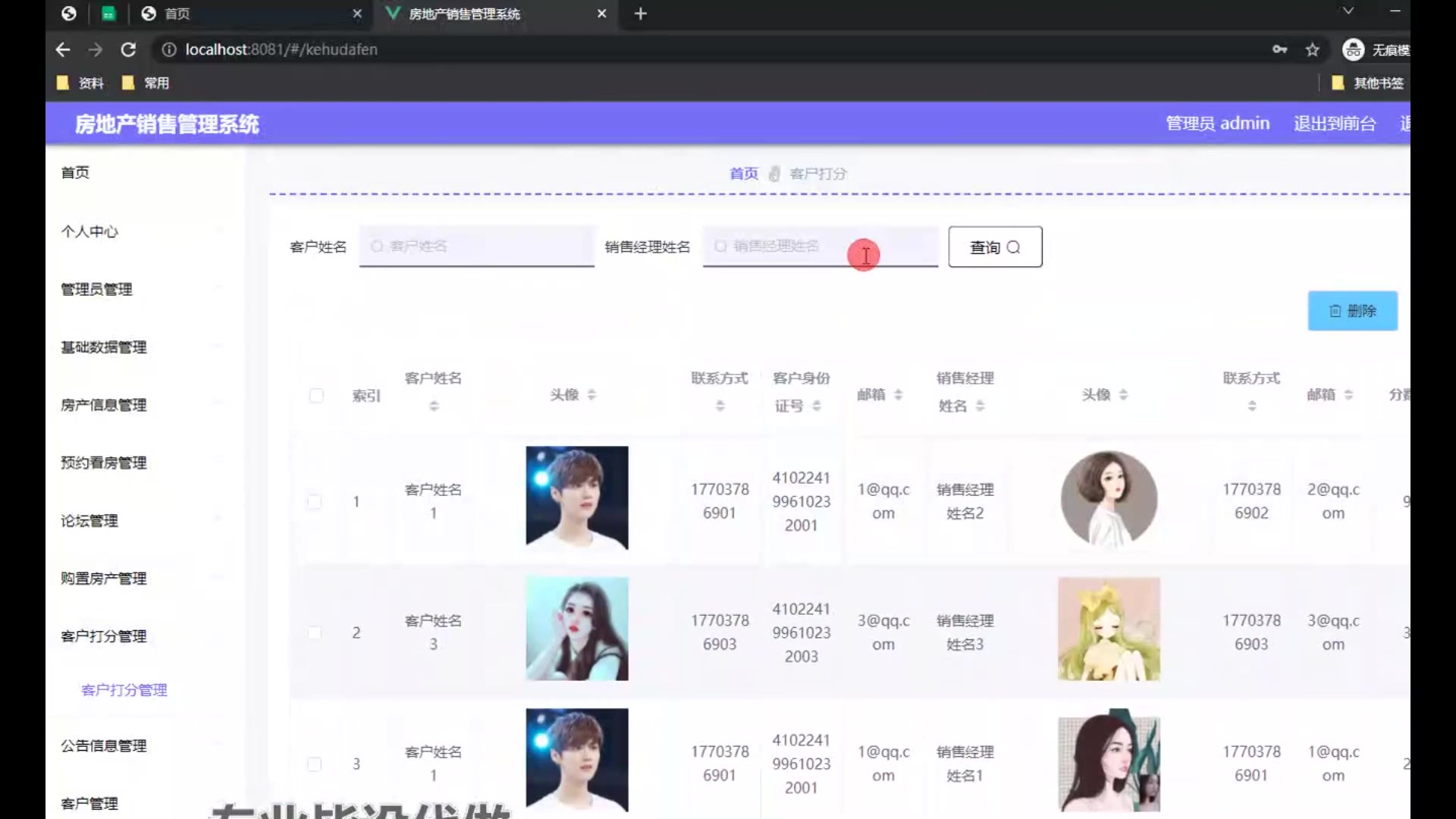Click the browser back arrow
This screenshot has width=1456, height=819.
[x=63, y=50]
